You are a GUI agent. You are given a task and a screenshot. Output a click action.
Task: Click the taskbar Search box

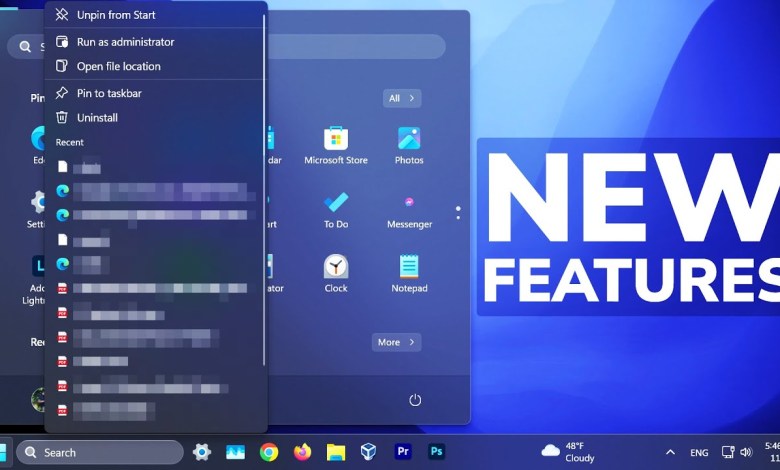pyautogui.click(x=100, y=453)
